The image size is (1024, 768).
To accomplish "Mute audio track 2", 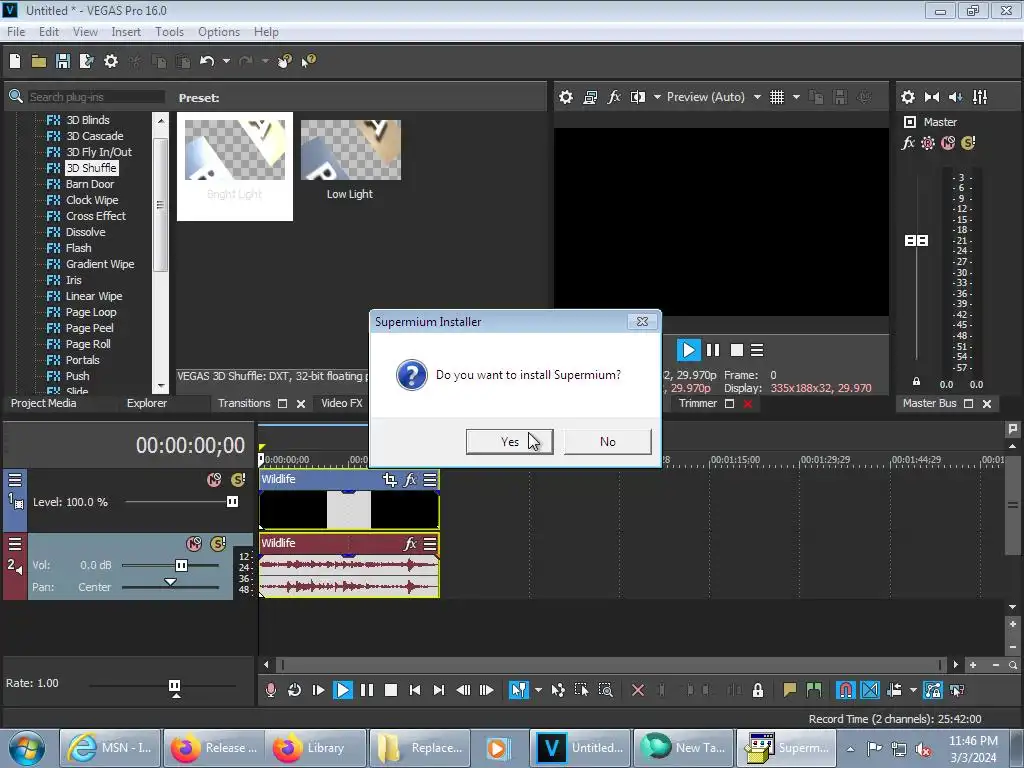I will [x=194, y=543].
